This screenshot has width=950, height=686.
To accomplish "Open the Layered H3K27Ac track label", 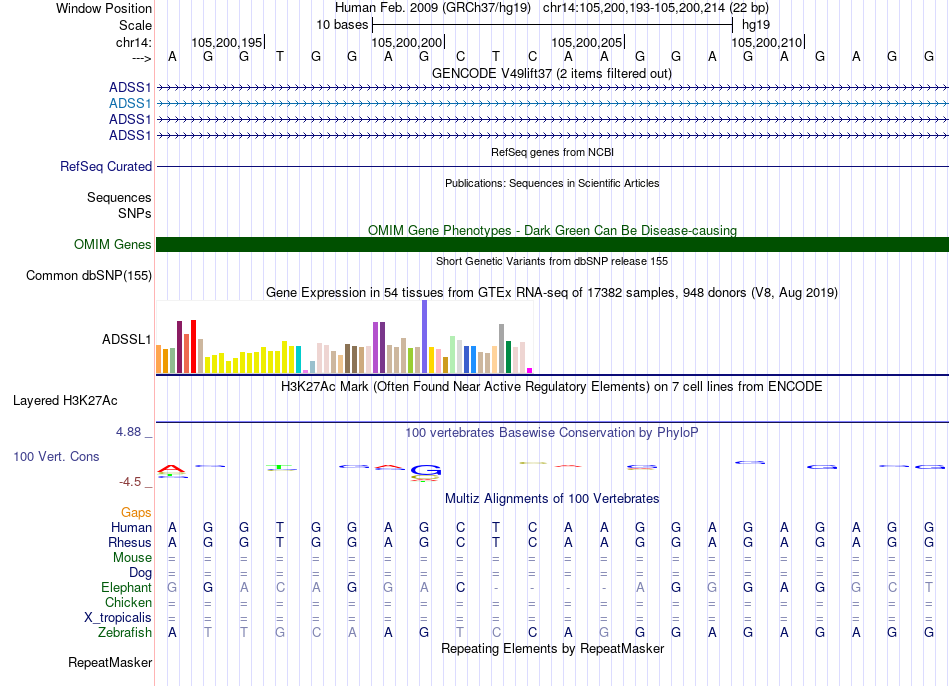I will pos(65,401).
